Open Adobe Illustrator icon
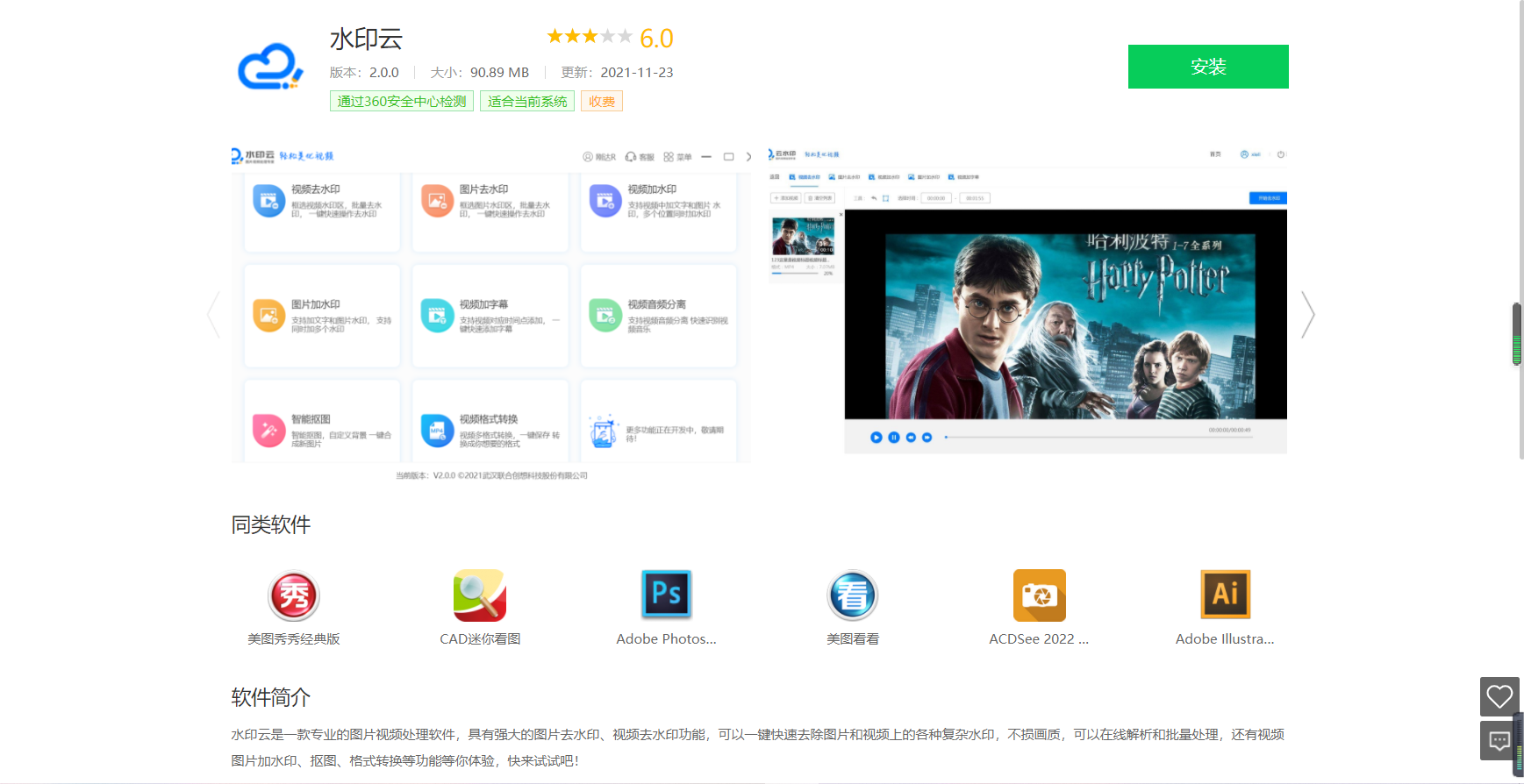1524x784 pixels. click(1226, 595)
